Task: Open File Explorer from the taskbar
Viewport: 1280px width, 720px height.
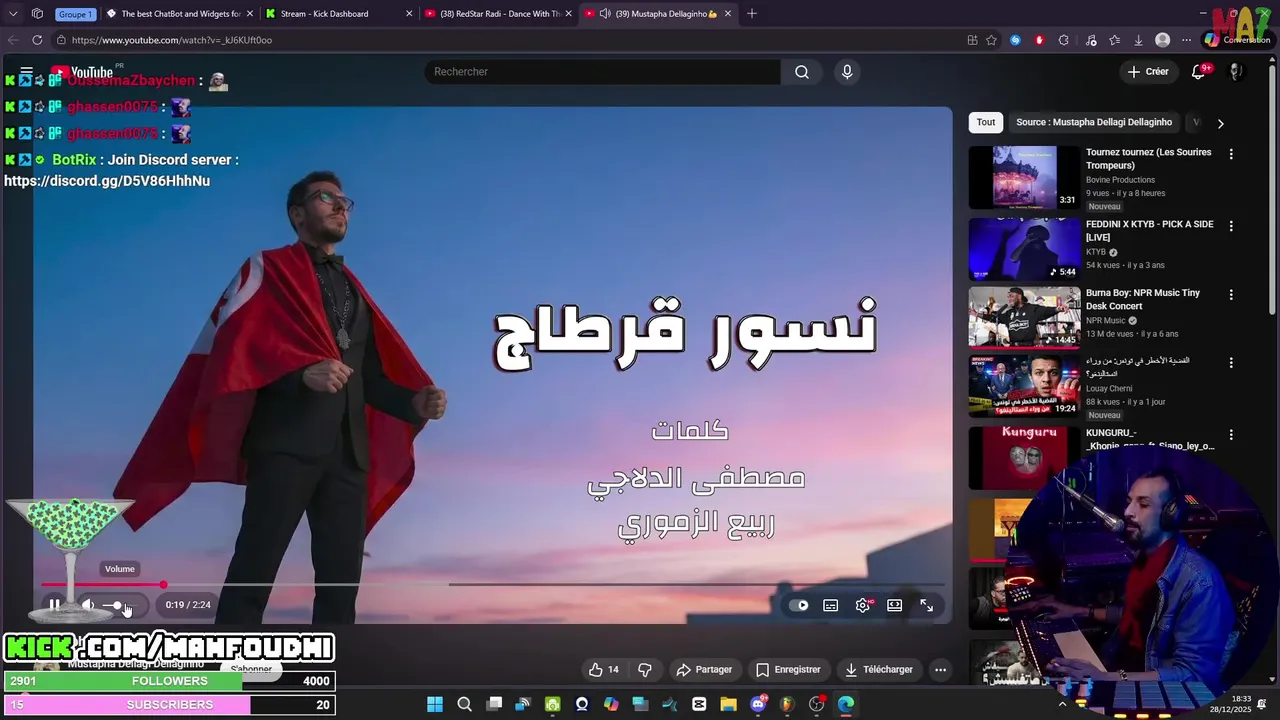Action: click(728, 704)
